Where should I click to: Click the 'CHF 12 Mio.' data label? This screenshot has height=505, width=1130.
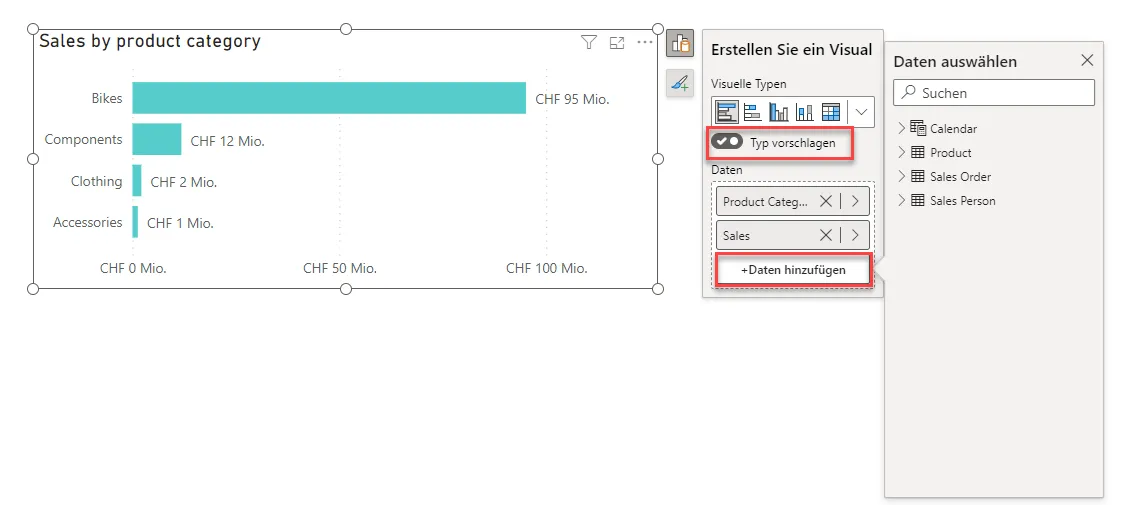(228, 141)
